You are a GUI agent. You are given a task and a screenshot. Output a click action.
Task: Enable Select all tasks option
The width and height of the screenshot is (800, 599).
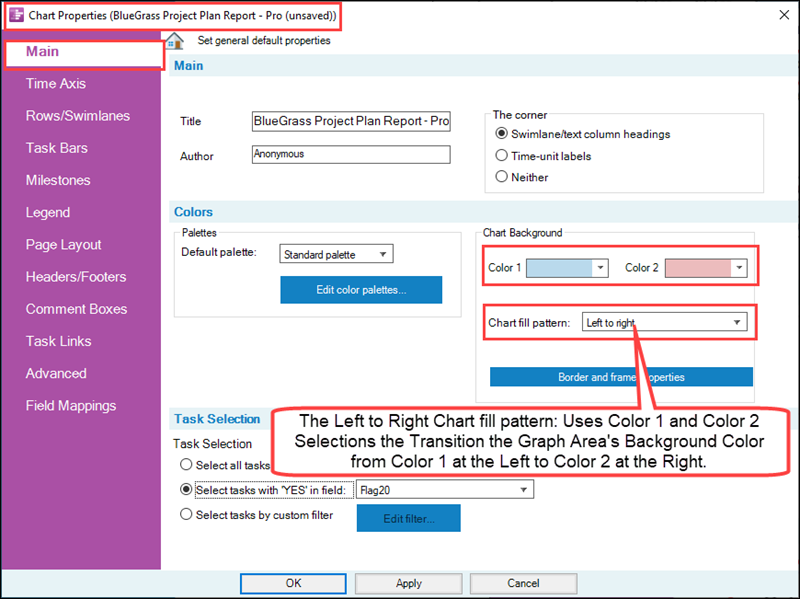(x=186, y=464)
